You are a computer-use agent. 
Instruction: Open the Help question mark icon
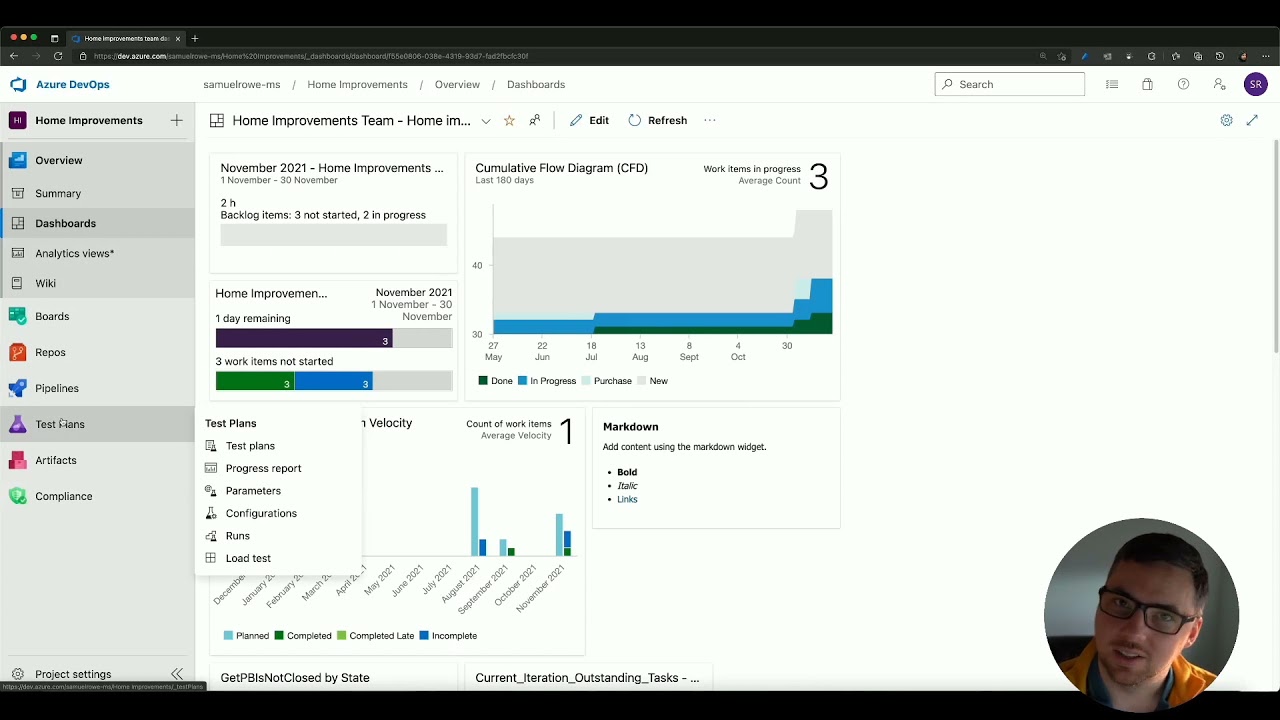(x=1183, y=84)
